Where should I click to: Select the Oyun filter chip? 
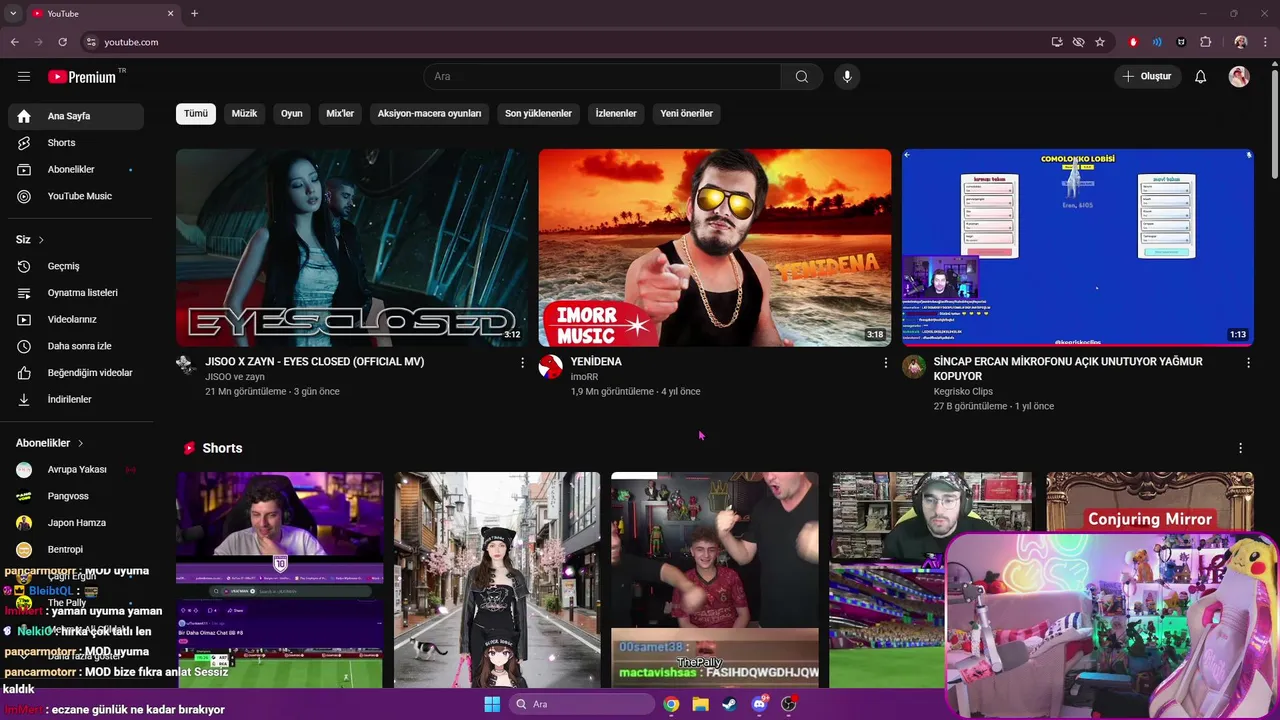(x=291, y=113)
